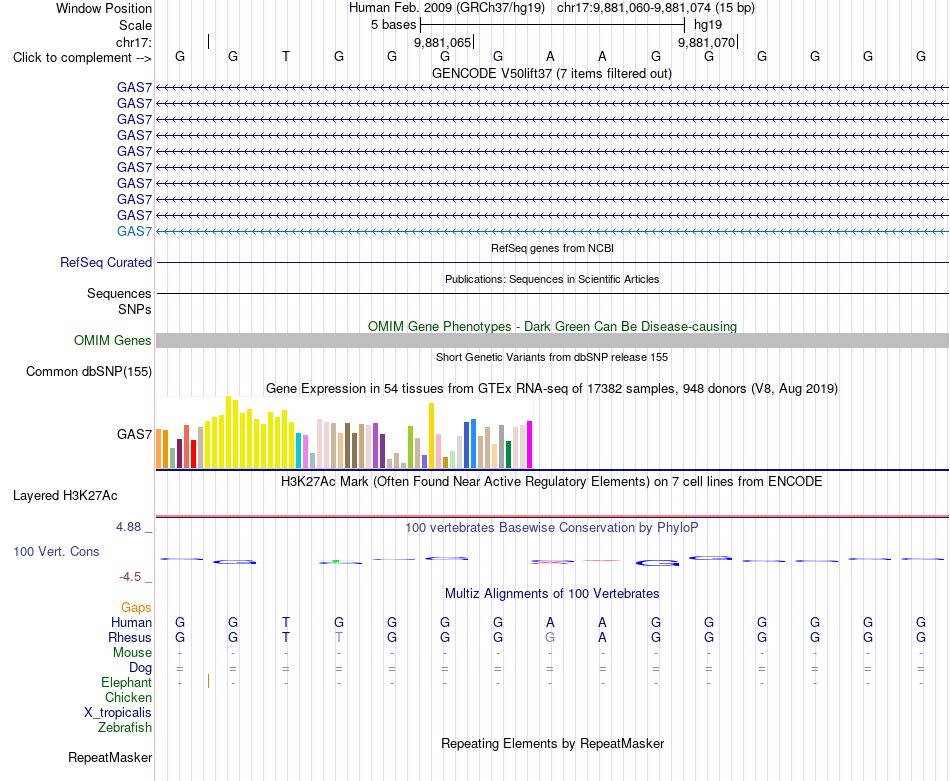
Task: Click the cyan bar in GTEx chart
Action: click(x=299, y=450)
